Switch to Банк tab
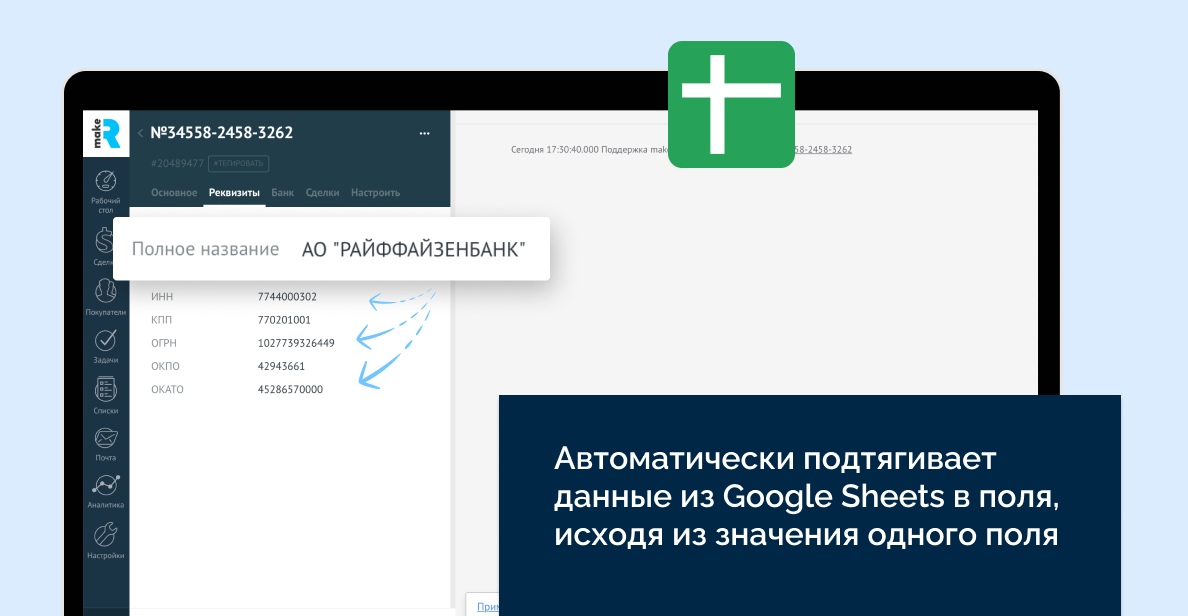The image size is (1188, 616). point(283,192)
